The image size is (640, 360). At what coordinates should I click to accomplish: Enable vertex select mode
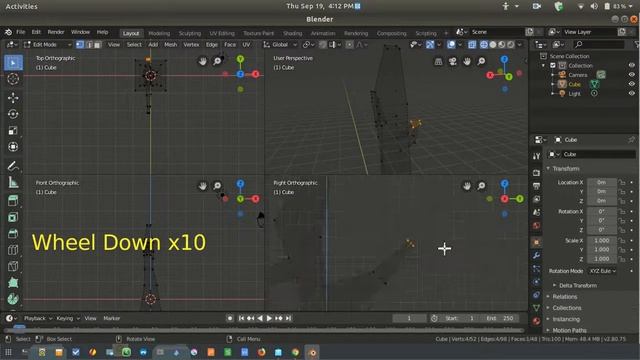80,44
